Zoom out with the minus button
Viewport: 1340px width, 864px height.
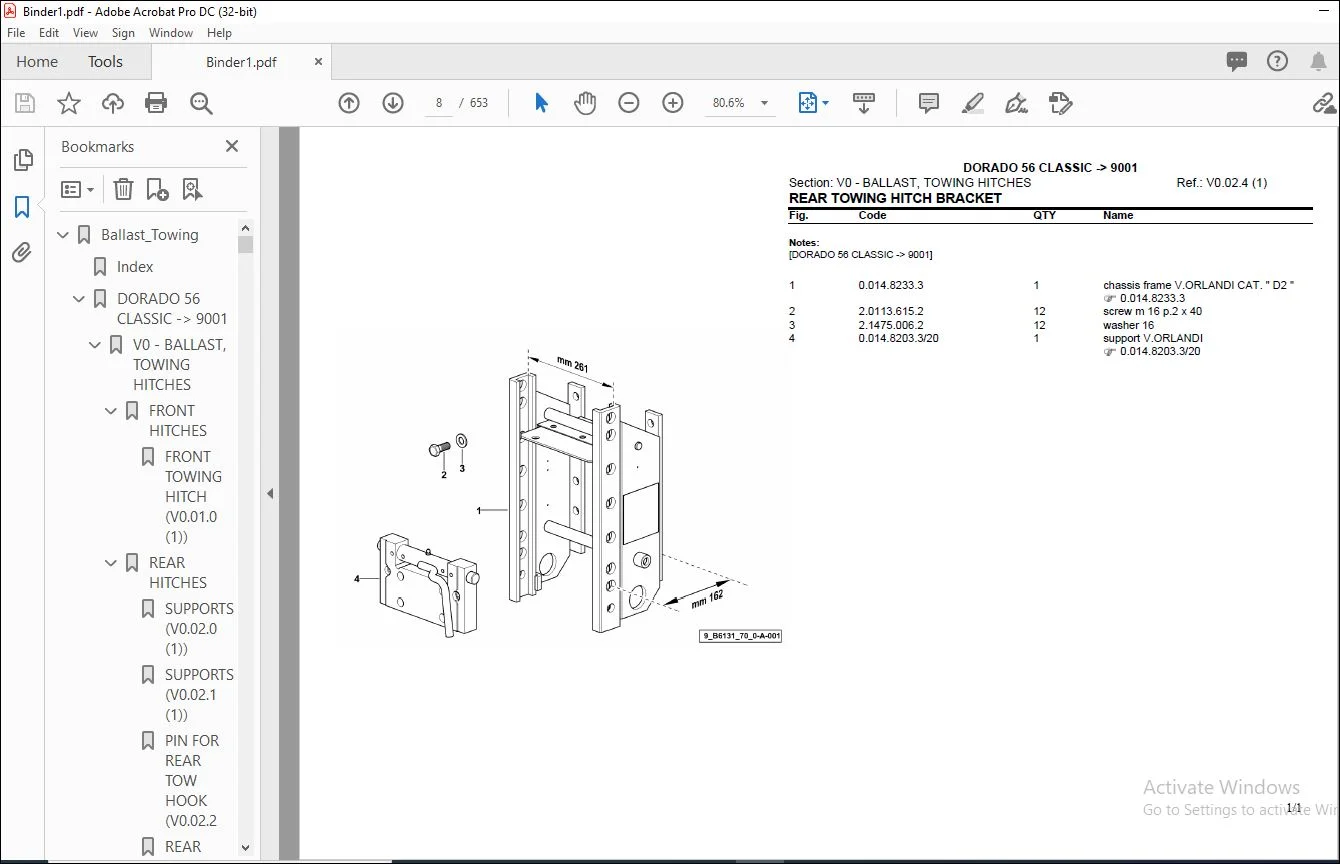click(629, 103)
